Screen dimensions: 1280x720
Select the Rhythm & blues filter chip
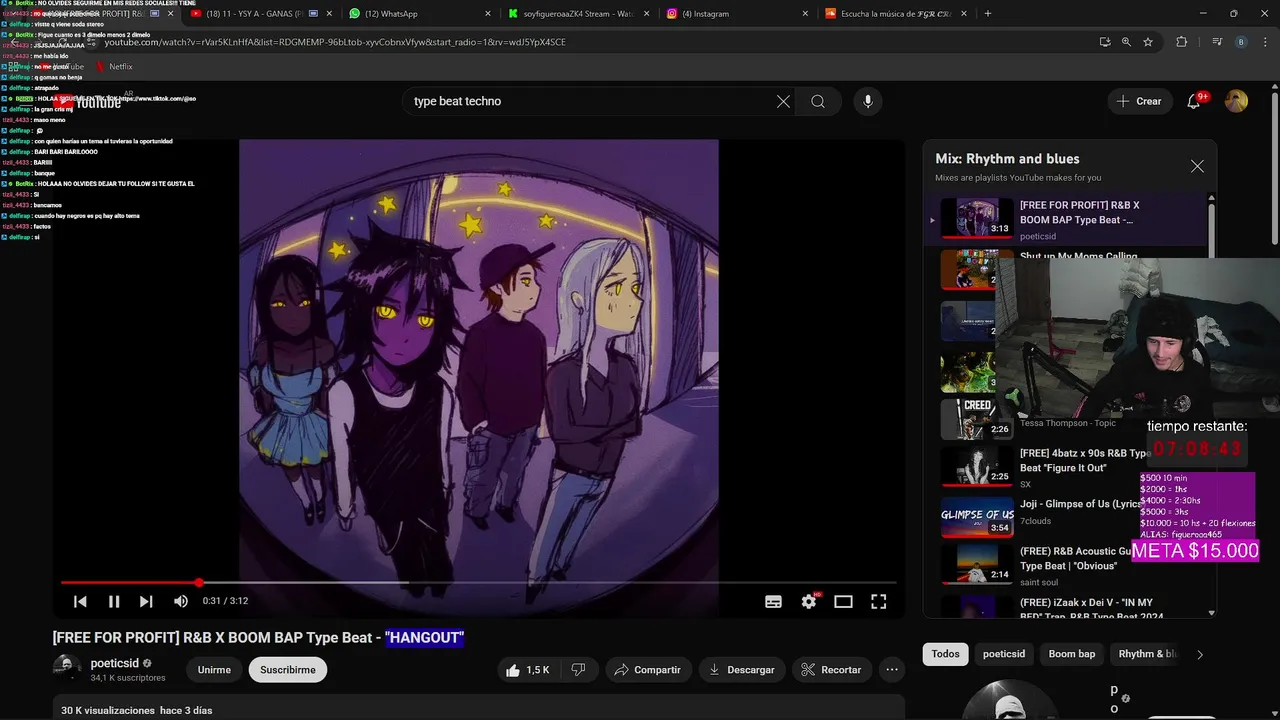tap(1147, 654)
